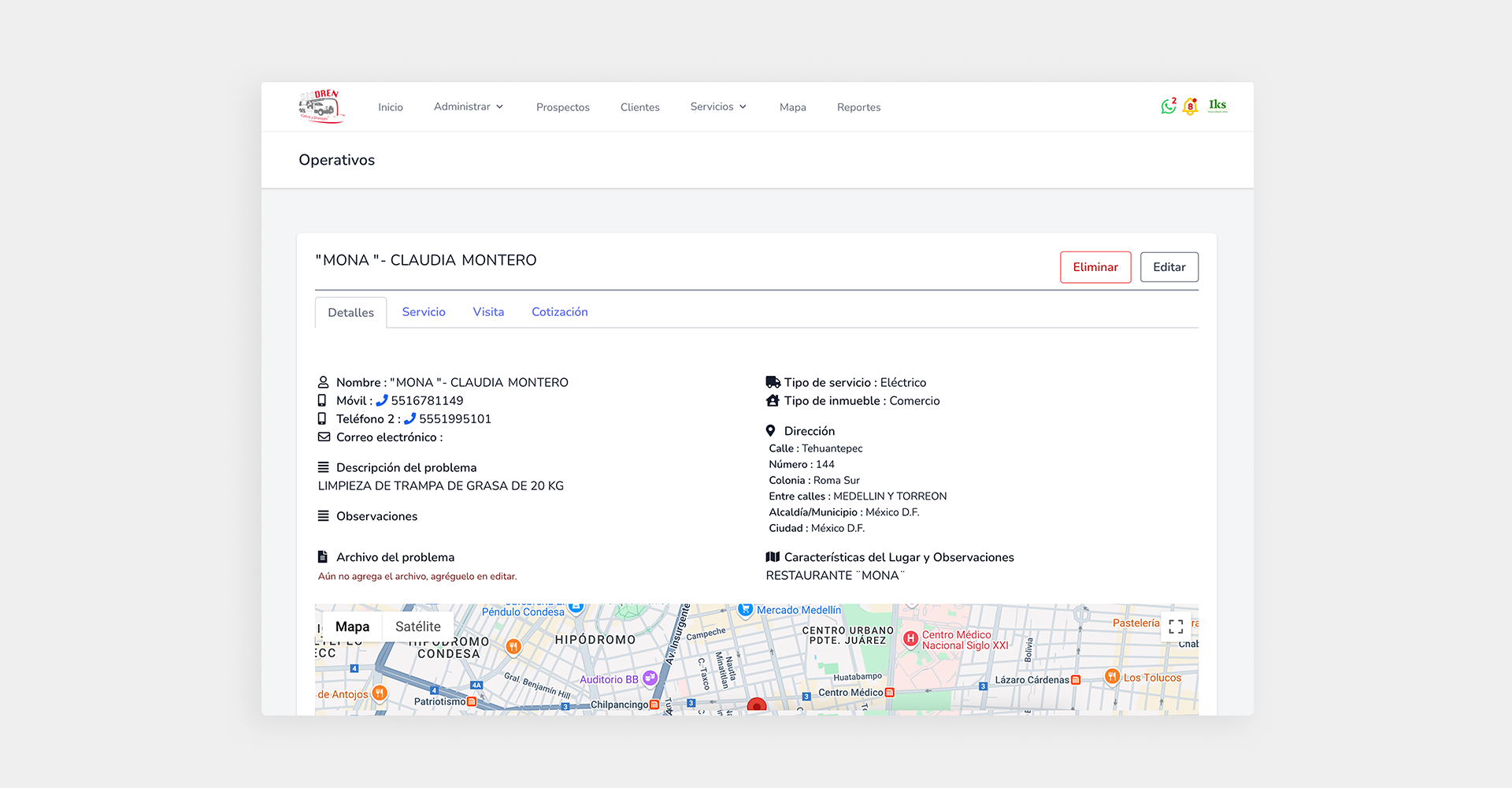Image resolution: width=1512 pixels, height=788 pixels.
Task: Select the Mapa view type
Action: pyautogui.click(x=352, y=626)
